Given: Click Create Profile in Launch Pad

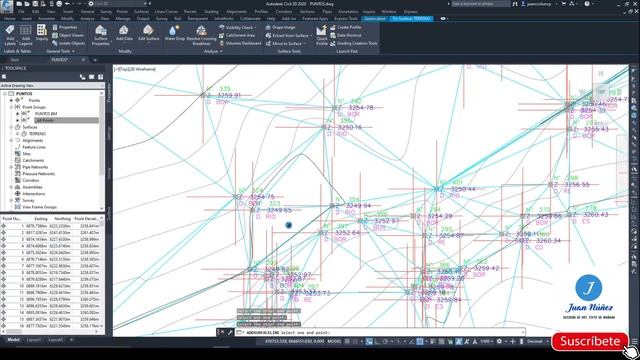Looking at the screenshot, I should 345,27.
